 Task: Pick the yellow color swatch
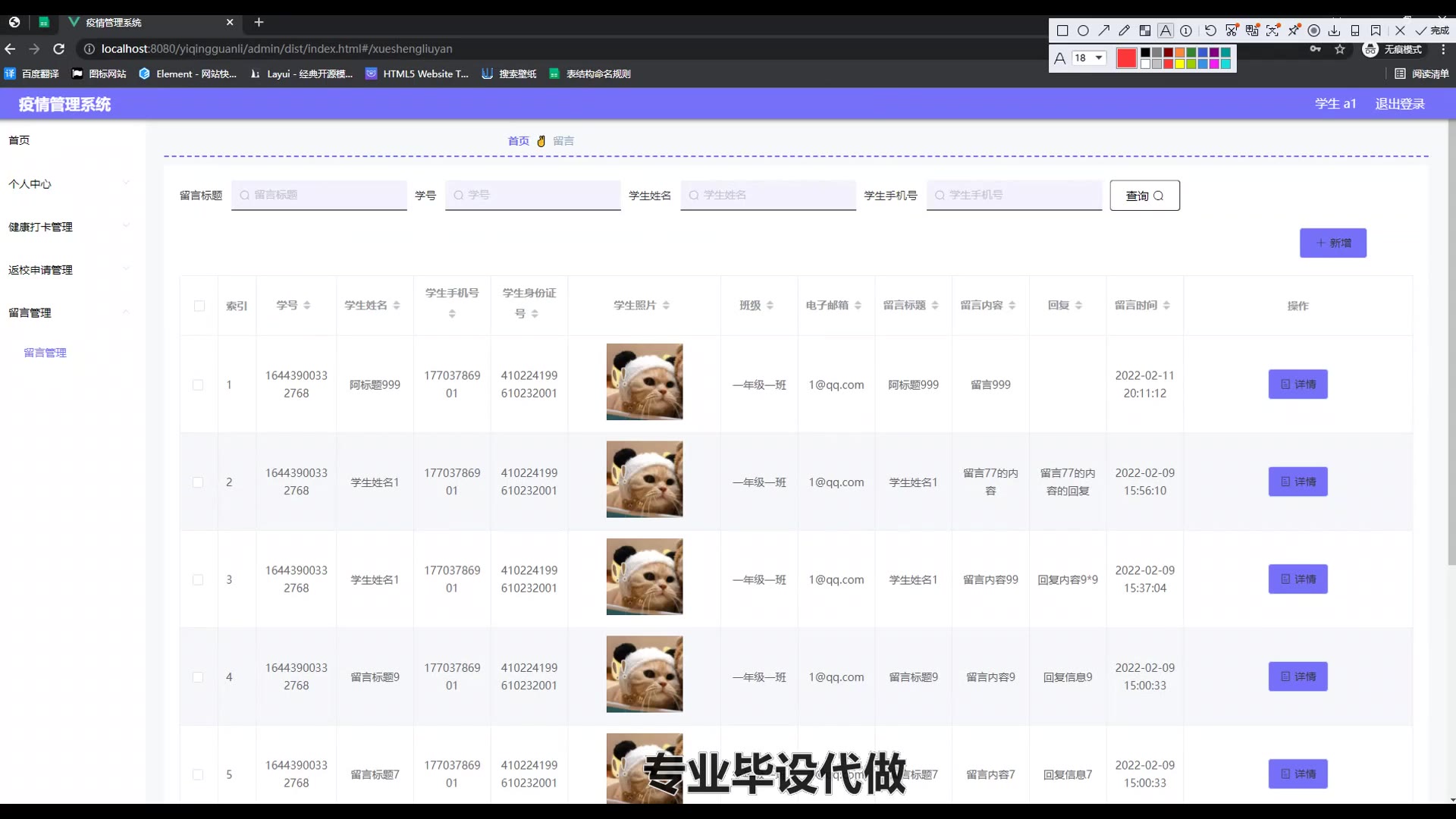[x=1179, y=64]
